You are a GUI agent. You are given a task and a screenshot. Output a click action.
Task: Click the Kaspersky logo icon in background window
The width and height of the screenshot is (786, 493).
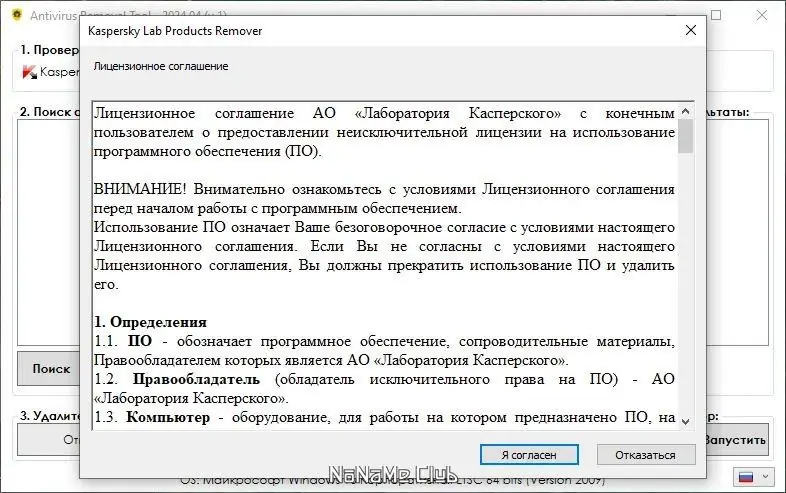pyautogui.click(x=30, y=72)
